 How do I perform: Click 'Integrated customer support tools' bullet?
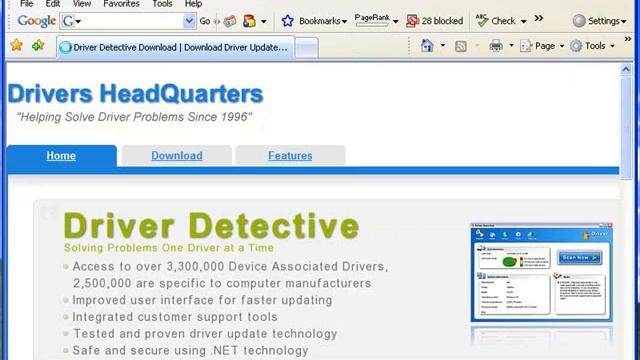coord(175,317)
